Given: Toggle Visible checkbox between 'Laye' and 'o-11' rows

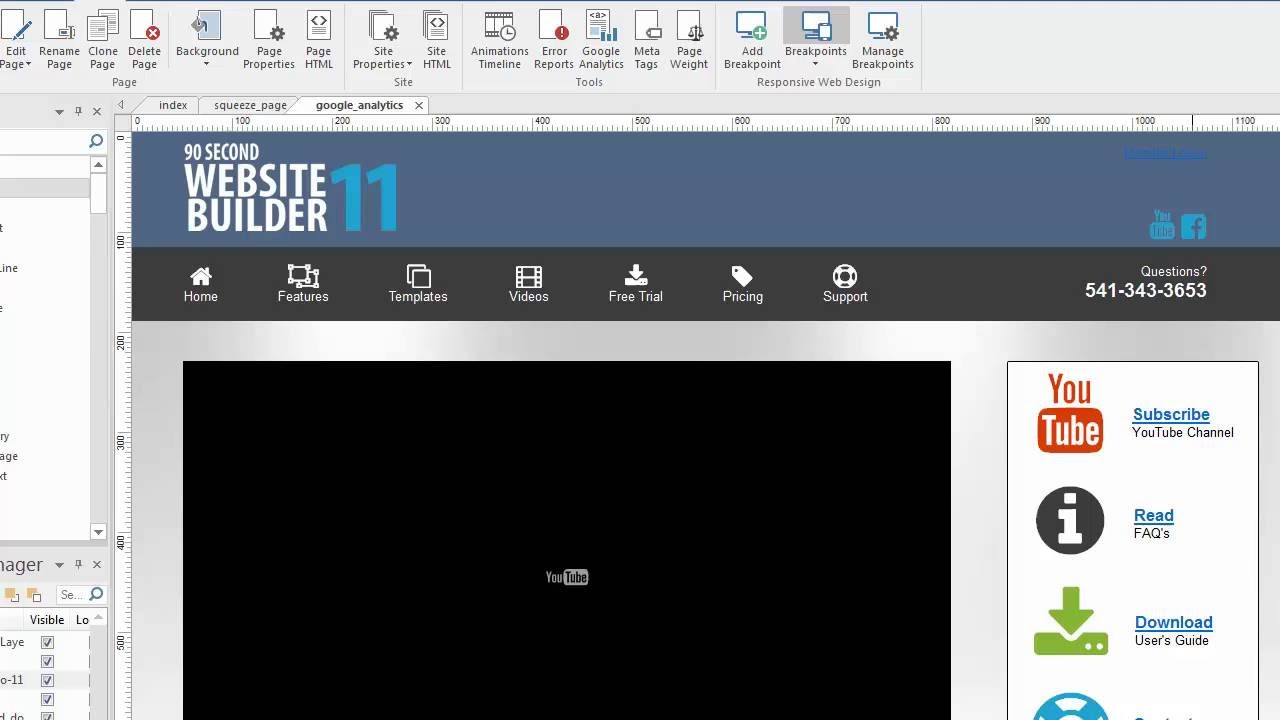Looking at the screenshot, I should click(x=47, y=661).
